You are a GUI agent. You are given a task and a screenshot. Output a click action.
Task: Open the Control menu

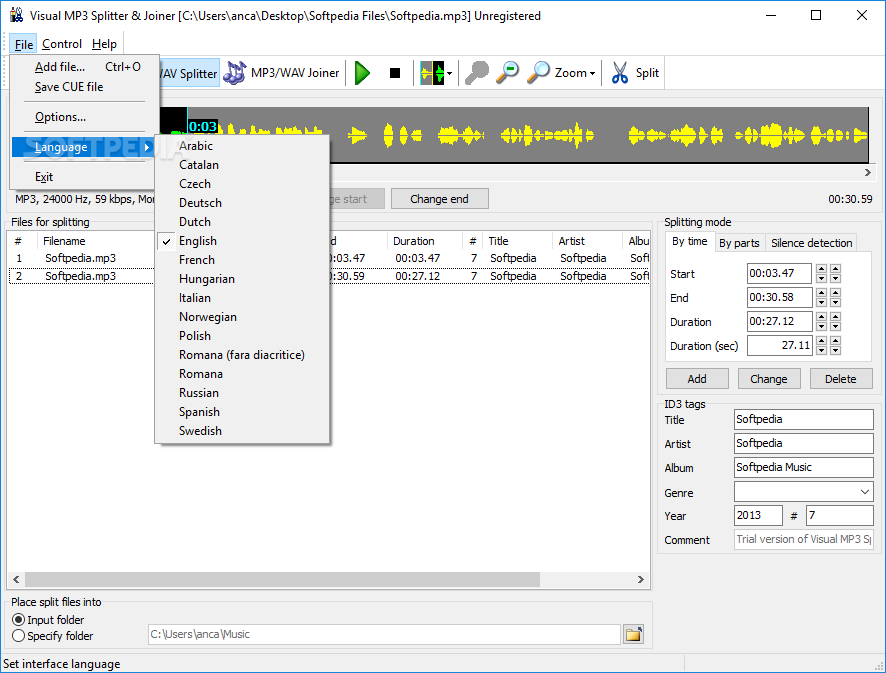62,44
